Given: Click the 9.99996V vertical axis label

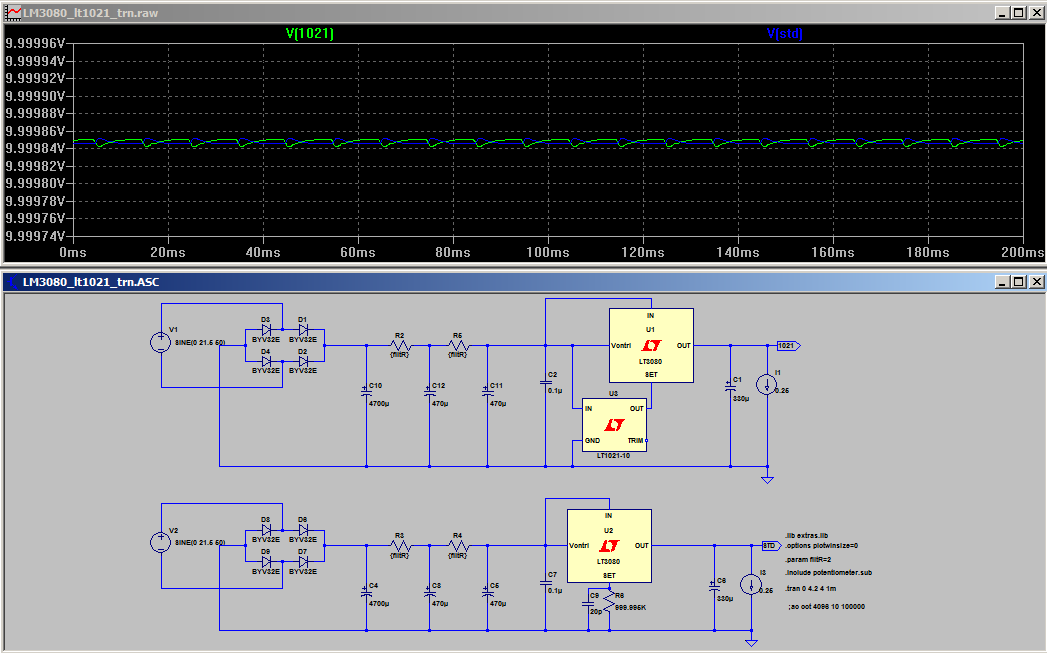Looking at the screenshot, I should pyautogui.click(x=35, y=43).
